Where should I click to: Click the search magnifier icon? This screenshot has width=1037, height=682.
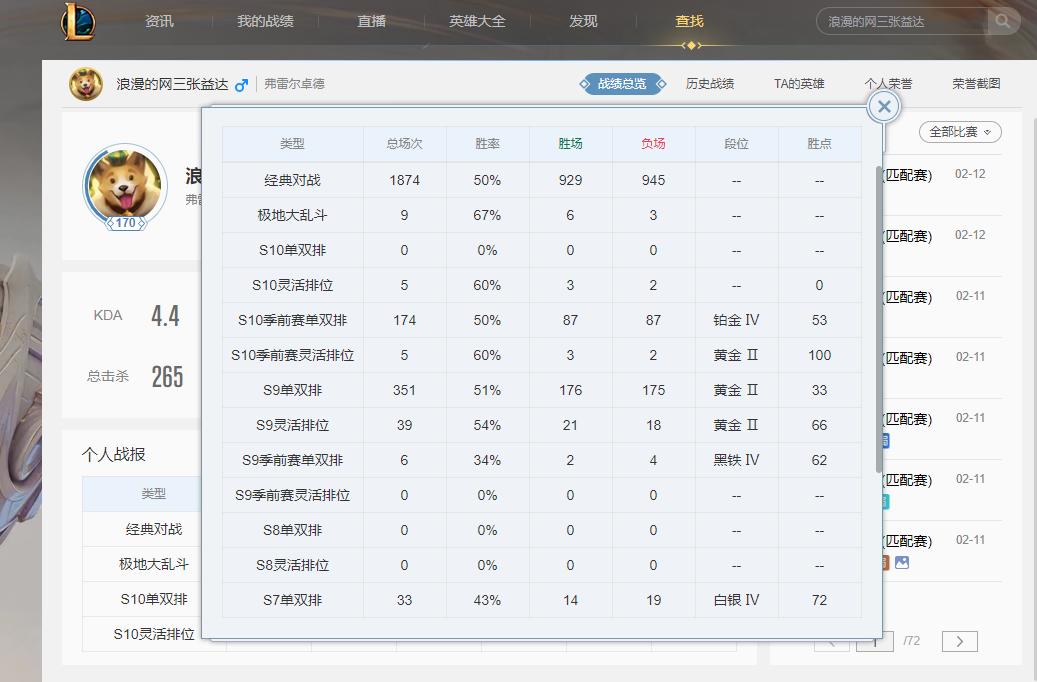1002,21
